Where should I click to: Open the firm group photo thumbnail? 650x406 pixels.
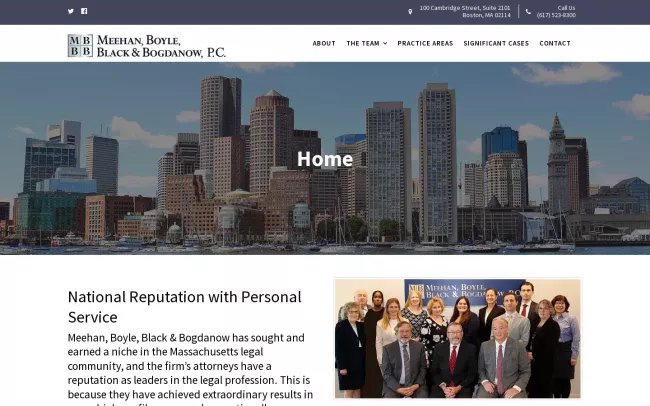(x=458, y=338)
